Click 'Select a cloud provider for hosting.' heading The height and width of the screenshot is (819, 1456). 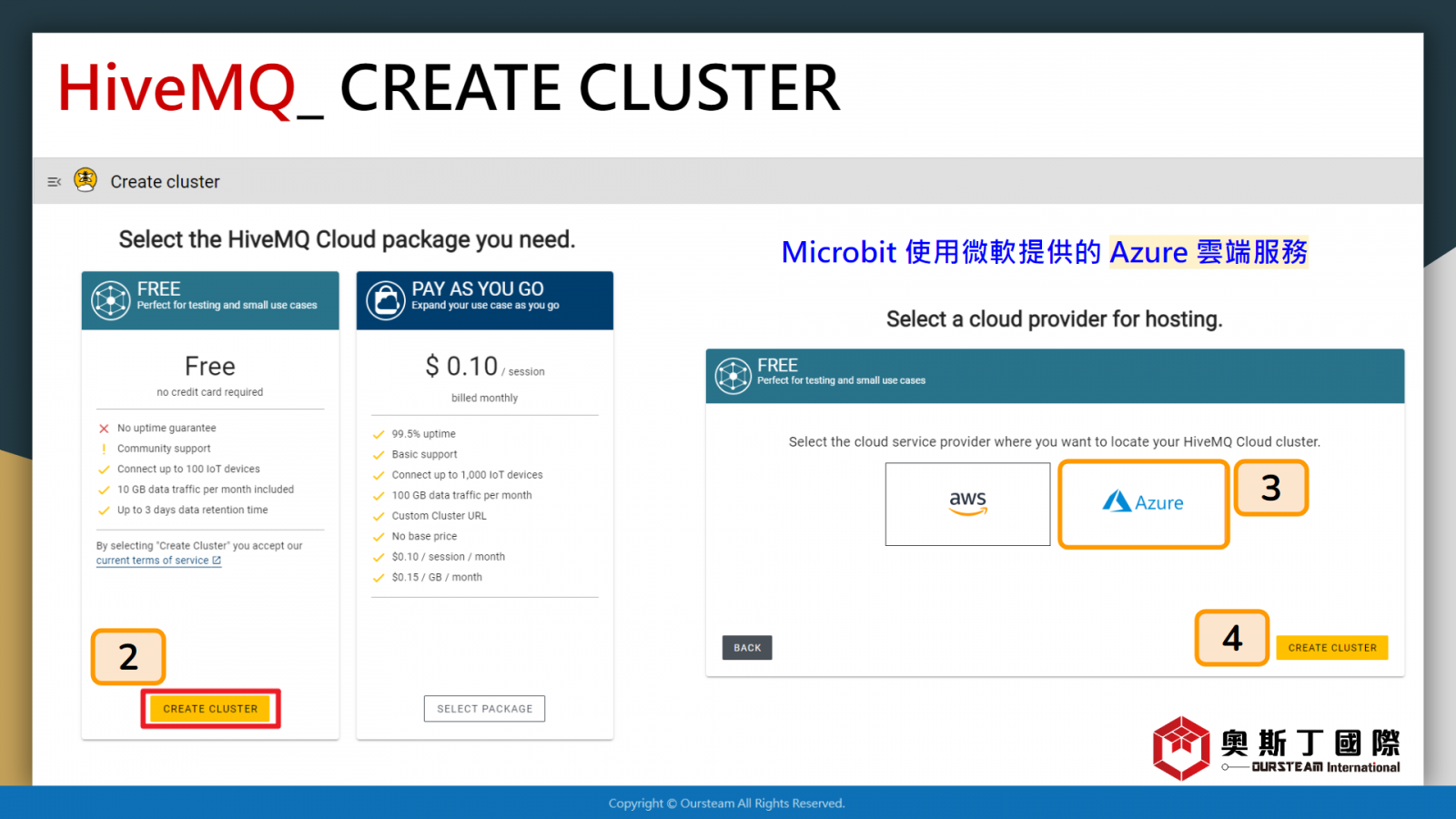pyautogui.click(x=1055, y=319)
